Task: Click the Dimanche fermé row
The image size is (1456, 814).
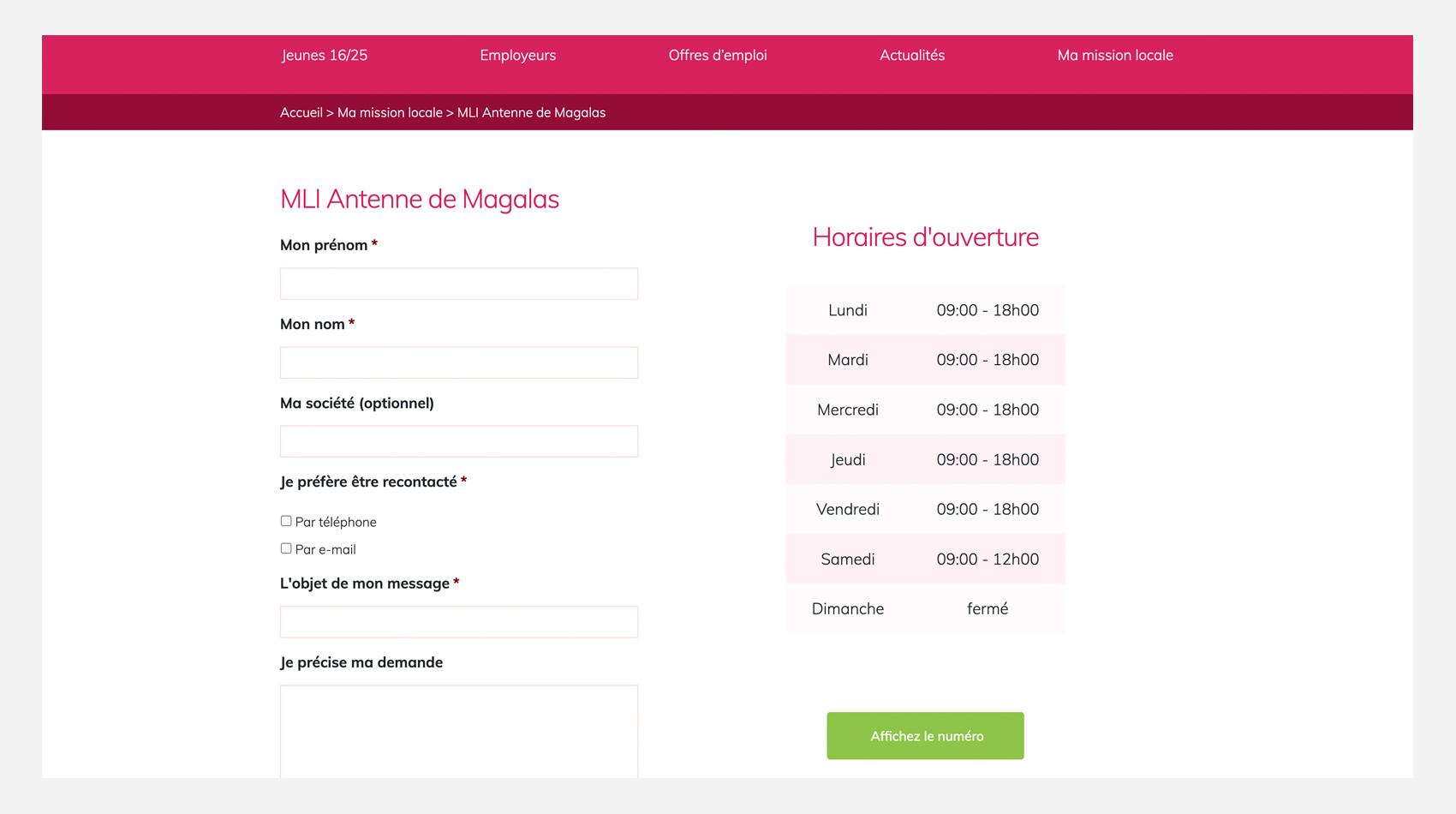Action: point(924,608)
